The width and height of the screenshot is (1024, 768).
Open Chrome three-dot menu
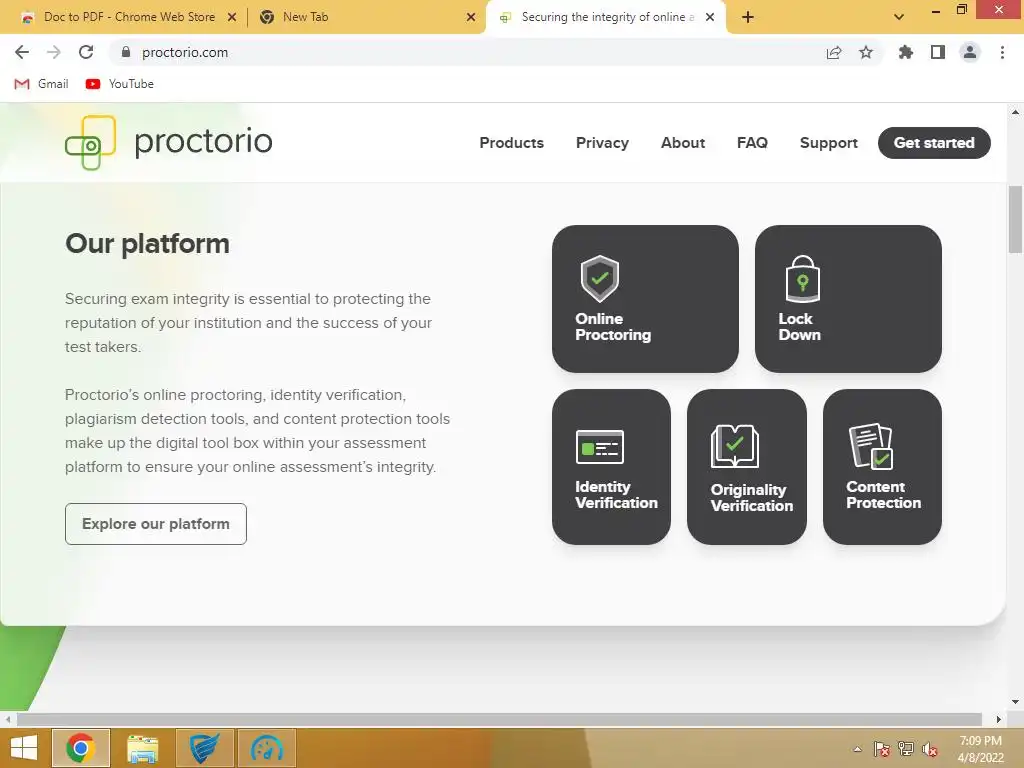1002,52
